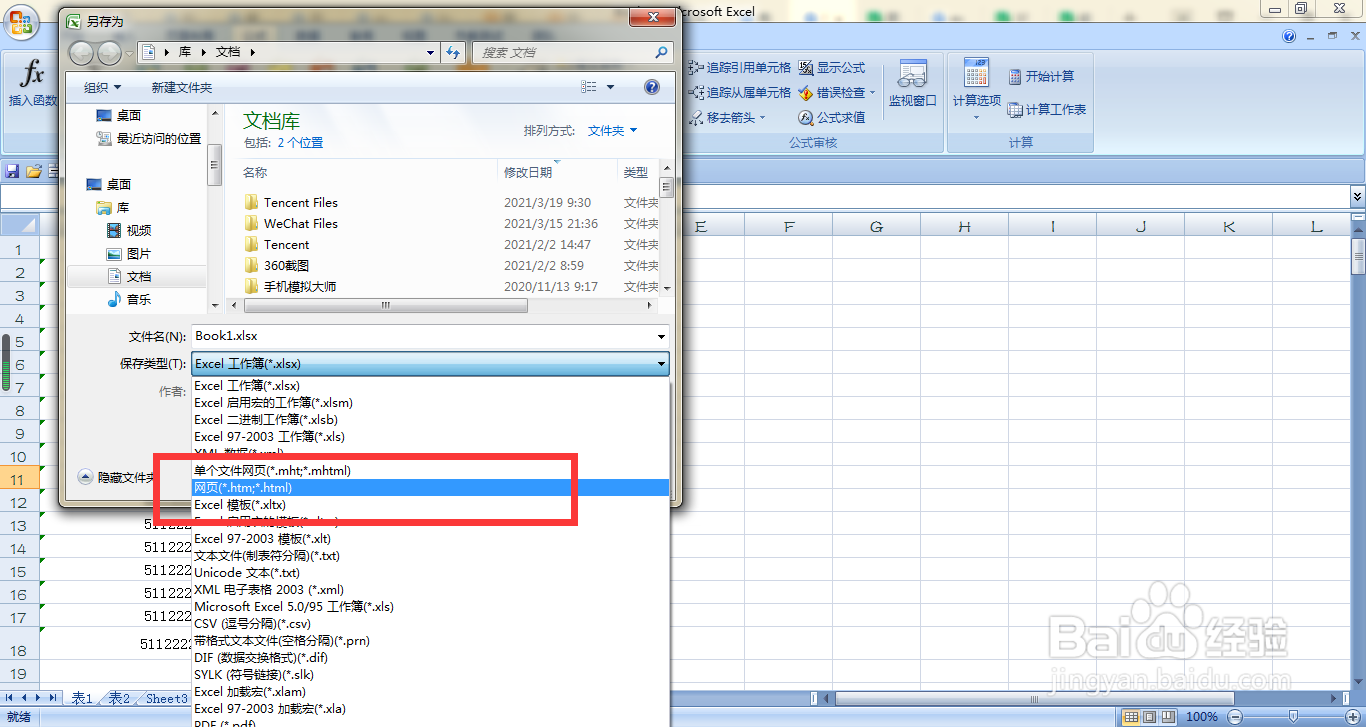Open the save type (保存类型) combo box
Viewport: 1366px width, 727px height.
(x=430, y=364)
